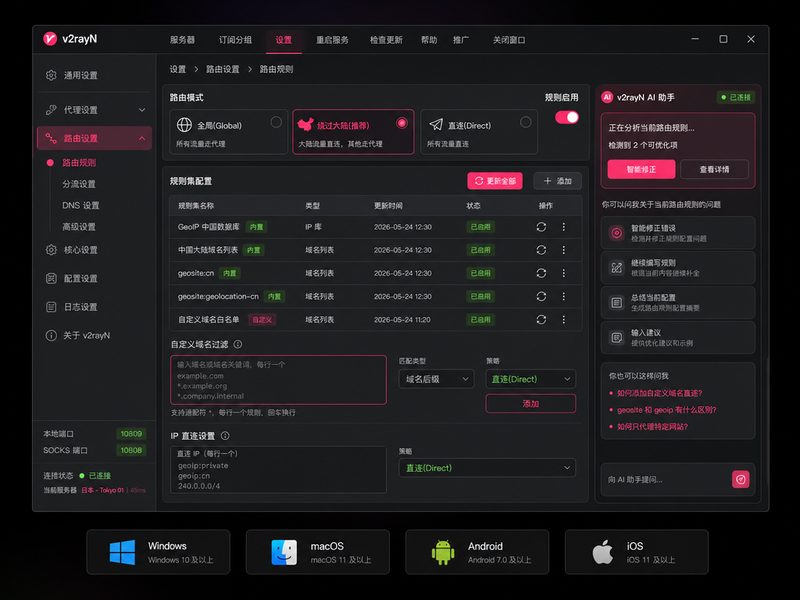Open the 服务器 menu
The image size is (800, 600).
[182, 40]
